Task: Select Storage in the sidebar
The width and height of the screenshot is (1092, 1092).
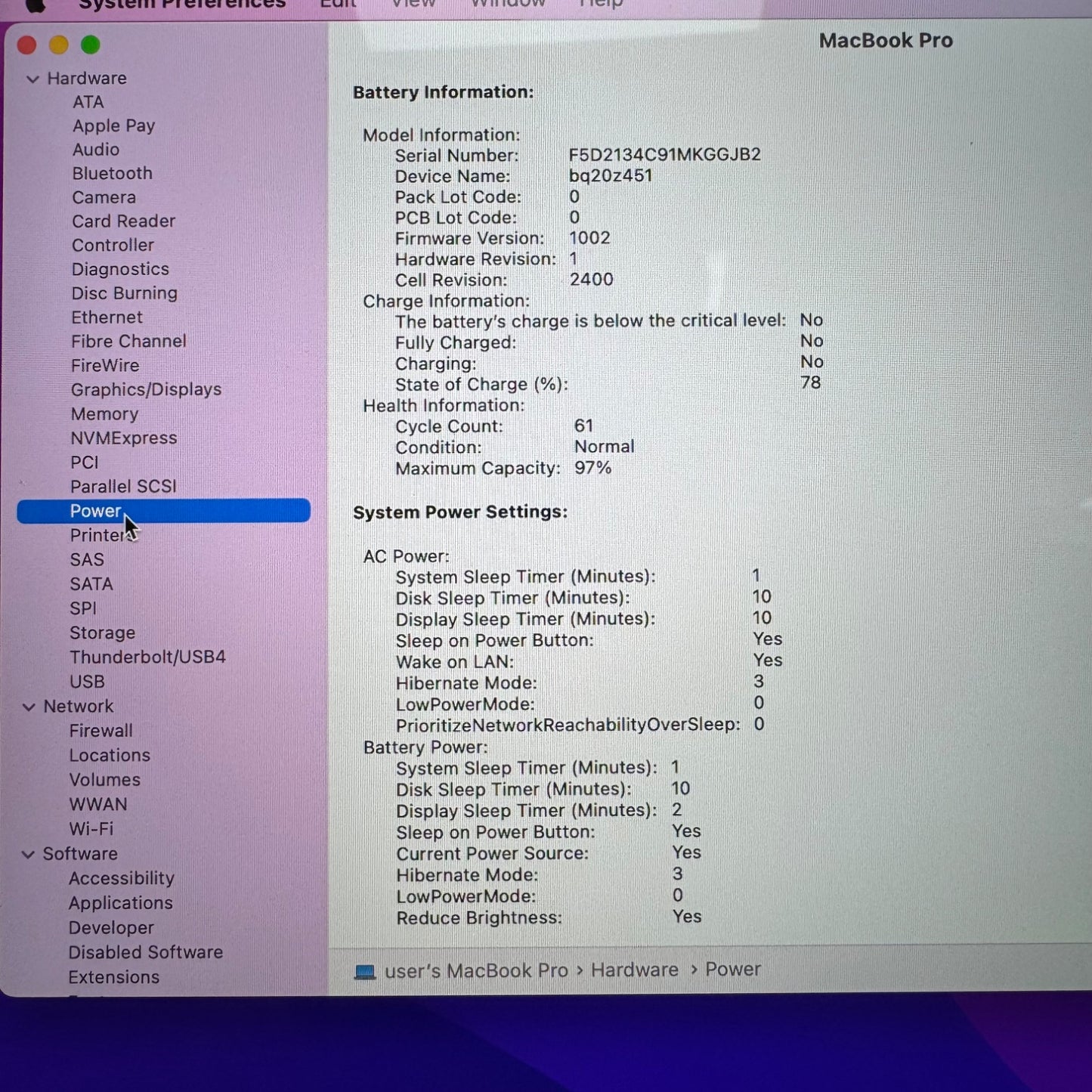Action: coord(102,633)
